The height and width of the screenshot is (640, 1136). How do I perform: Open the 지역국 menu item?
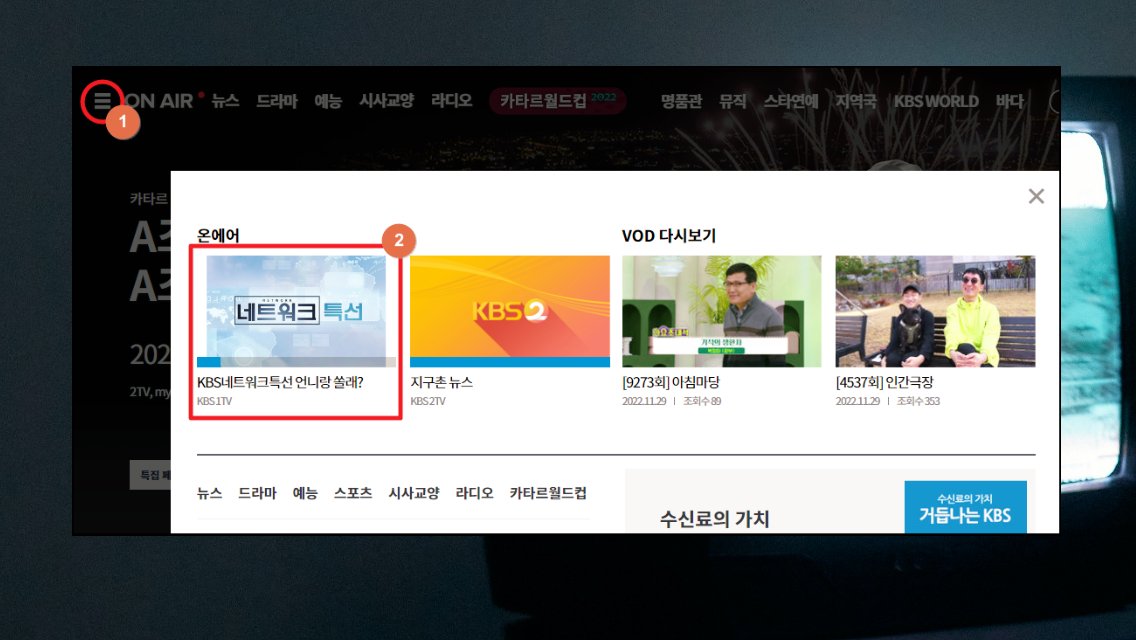click(x=856, y=101)
